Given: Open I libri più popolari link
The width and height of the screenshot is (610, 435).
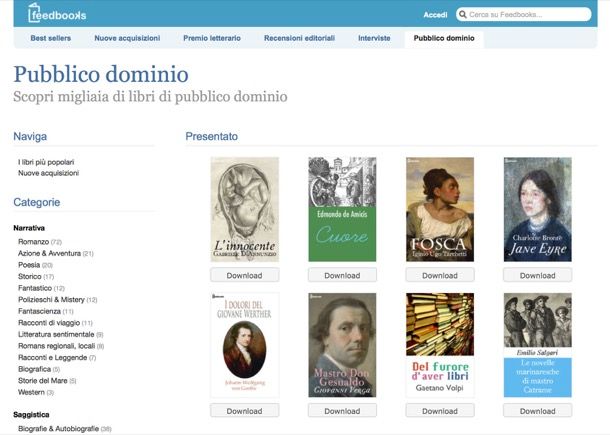Looking at the screenshot, I should (46, 162).
